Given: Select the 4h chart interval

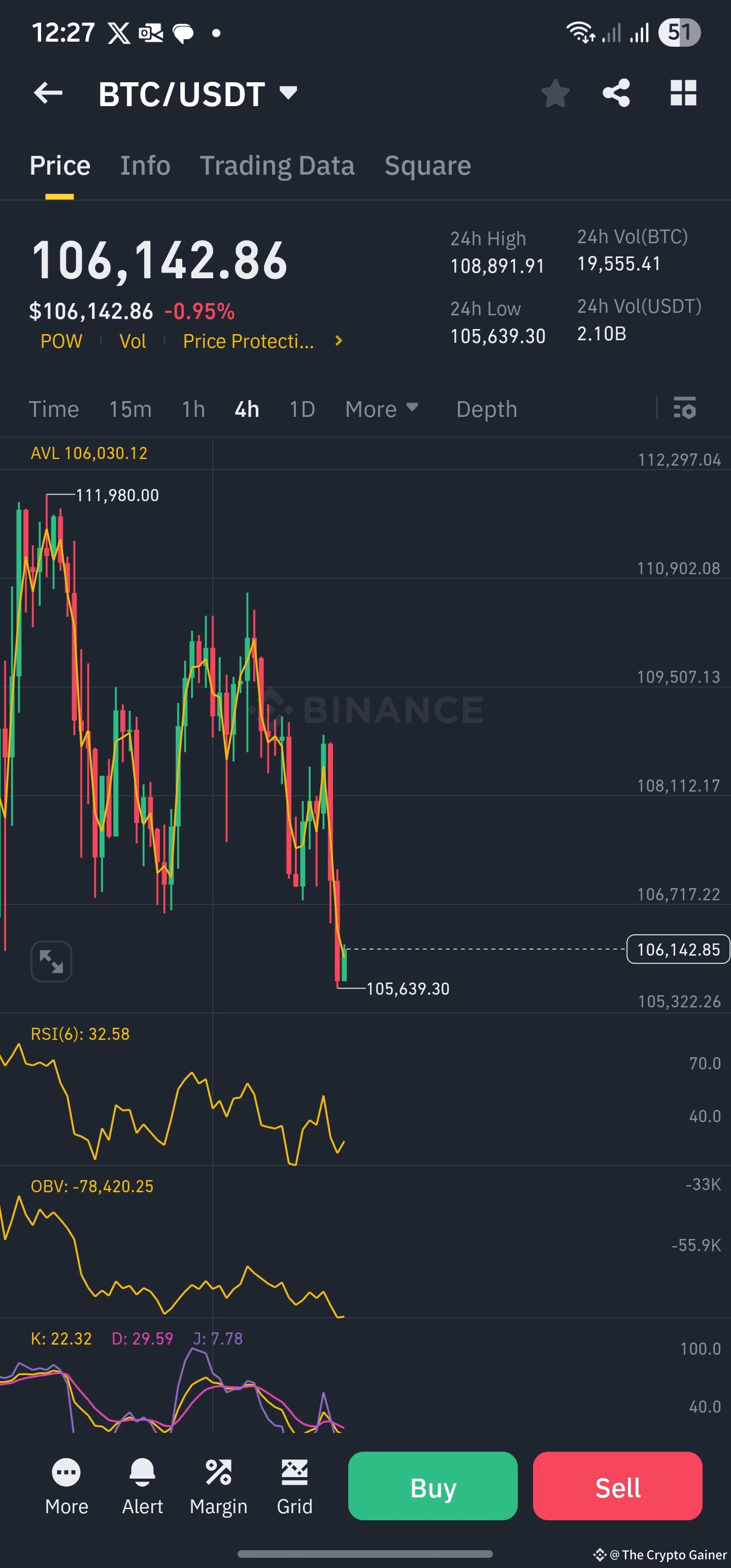Looking at the screenshot, I should pyautogui.click(x=247, y=409).
